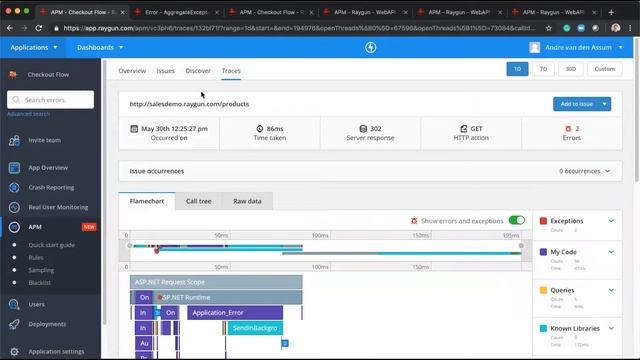Switch to the Call tree tab
This screenshot has width=640, height=360.
(198, 201)
